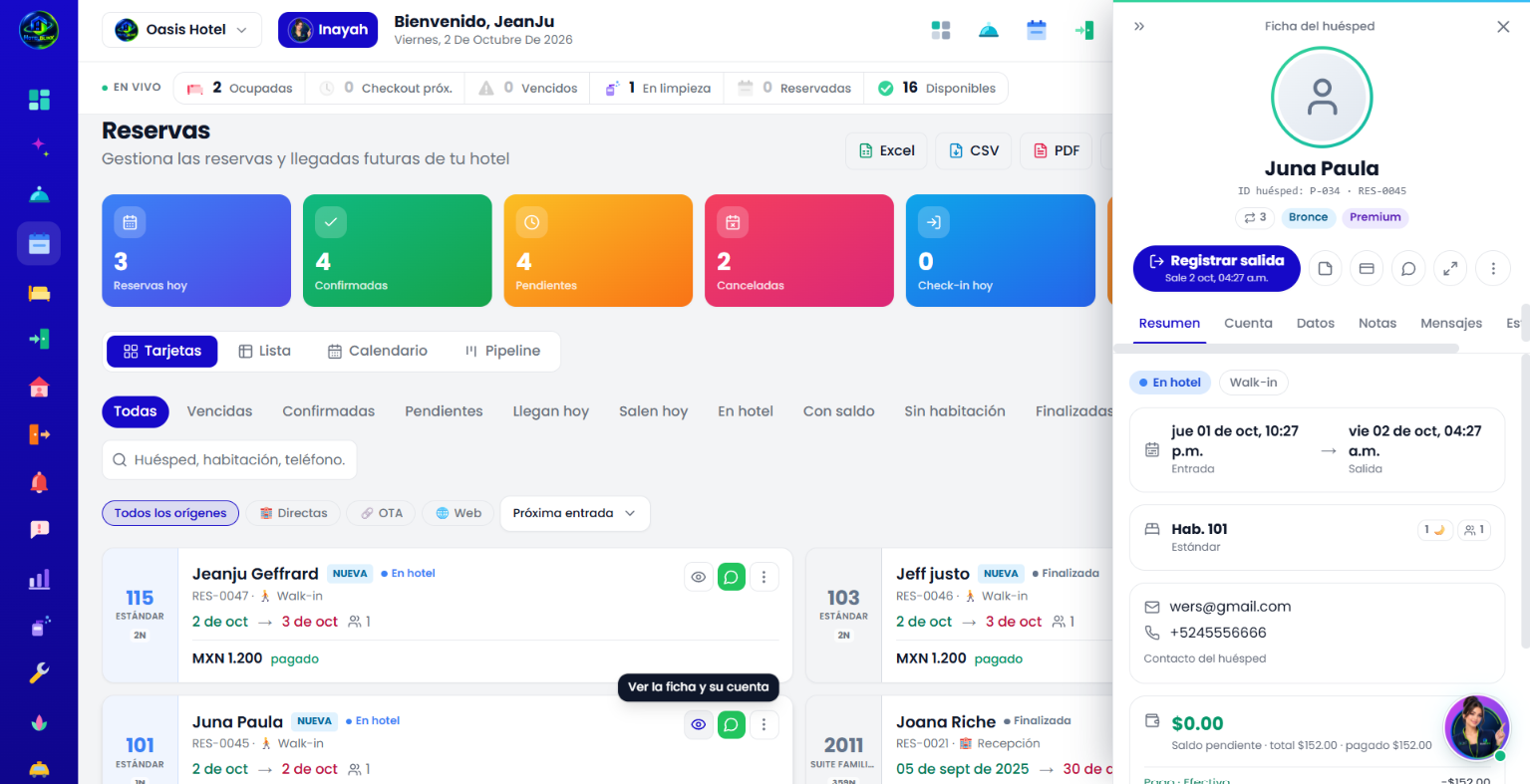Click the credit card icon in the guest panel

(x=1367, y=268)
